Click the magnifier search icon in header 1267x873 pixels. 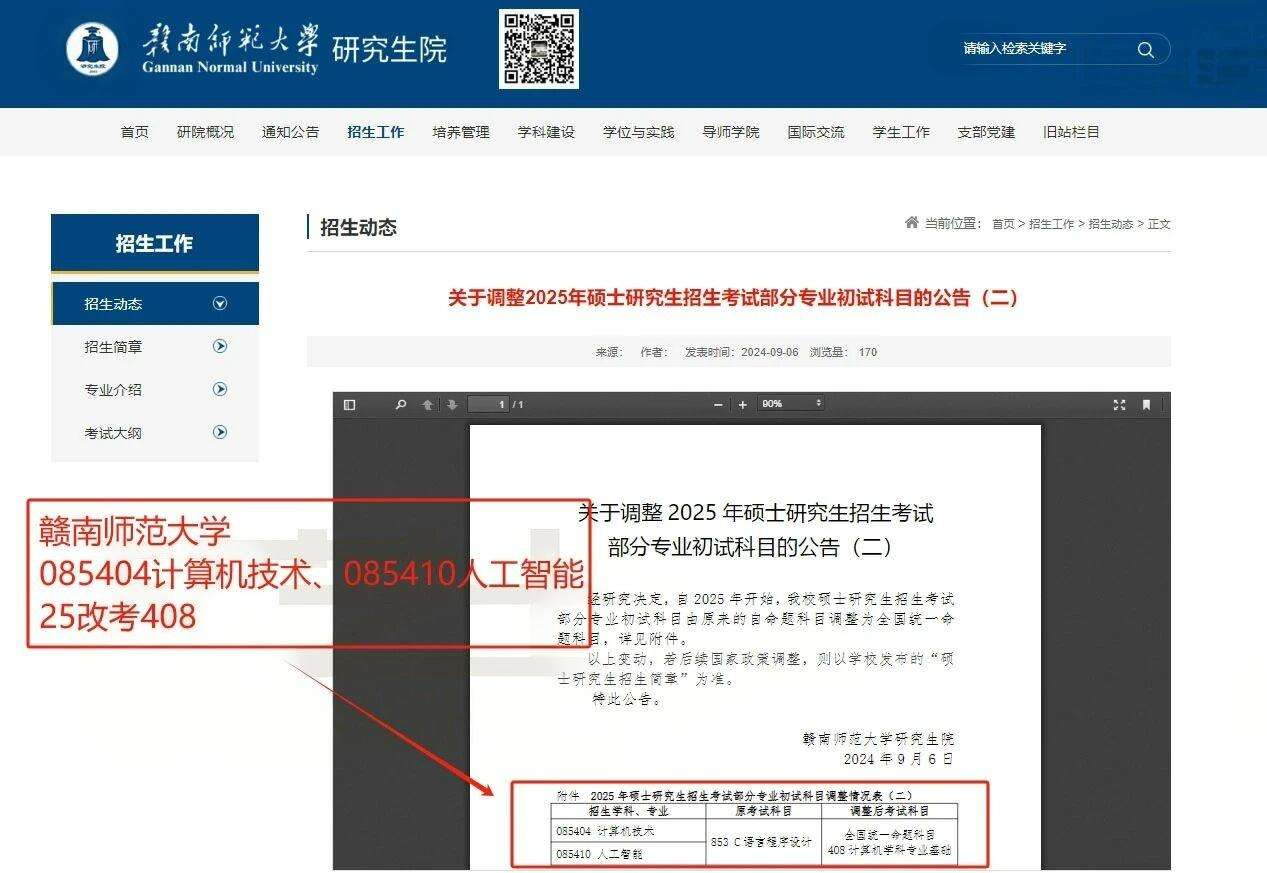pyautogui.click(x=1146, y=50)
